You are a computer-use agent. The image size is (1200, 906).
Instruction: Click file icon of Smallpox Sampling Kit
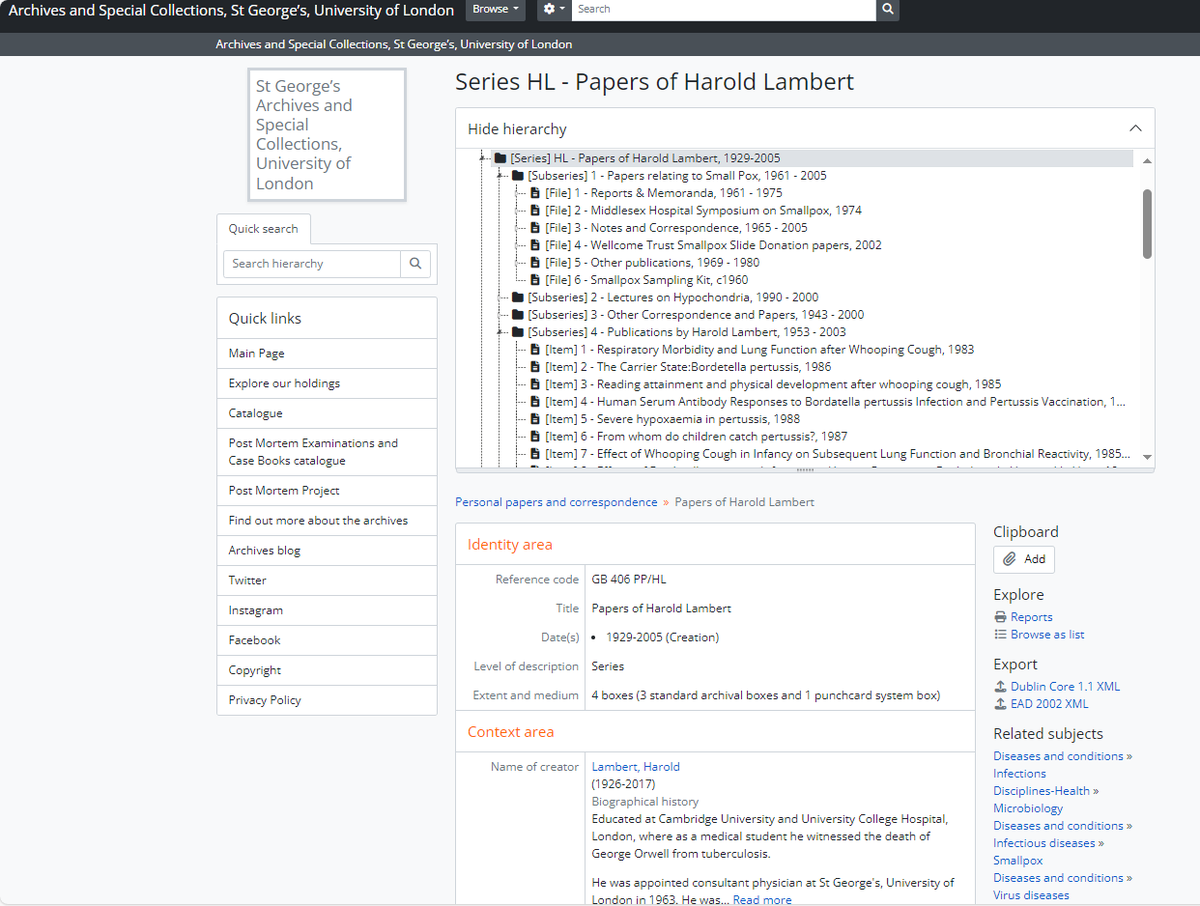click(x=535, y=280)
